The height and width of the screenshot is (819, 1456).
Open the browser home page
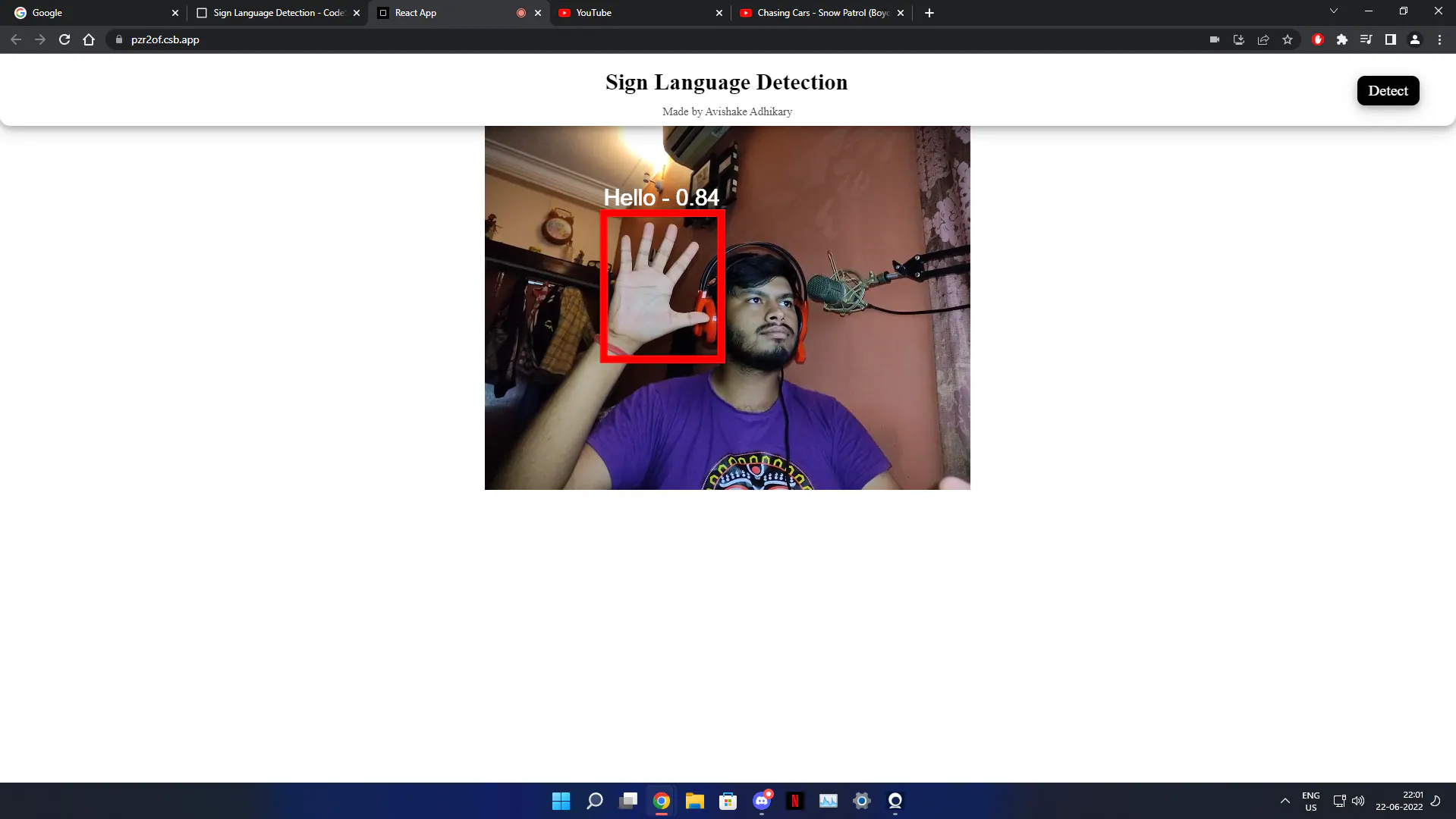tap(89, 39)
